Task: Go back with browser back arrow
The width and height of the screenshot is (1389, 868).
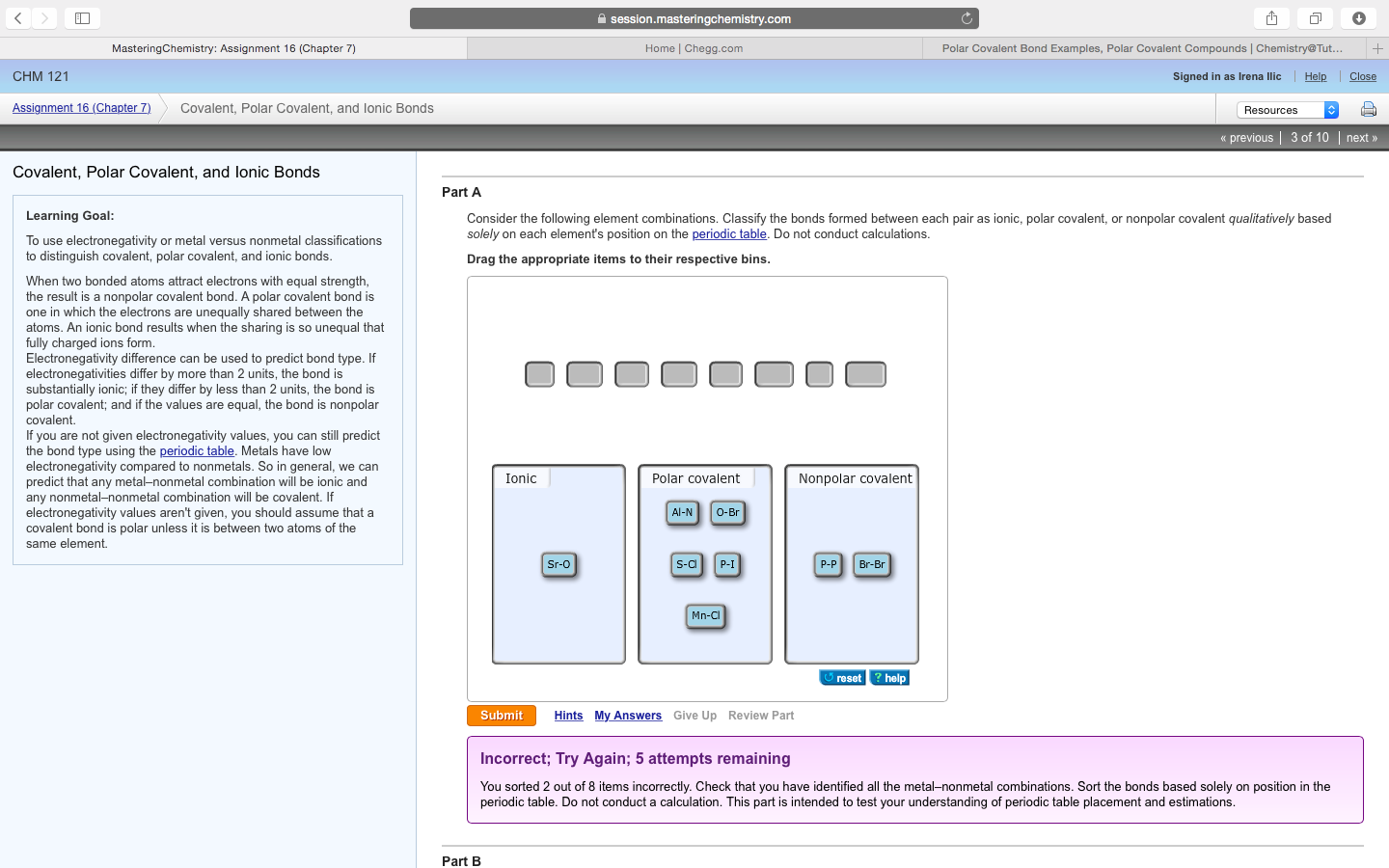Action: point(18,18)
